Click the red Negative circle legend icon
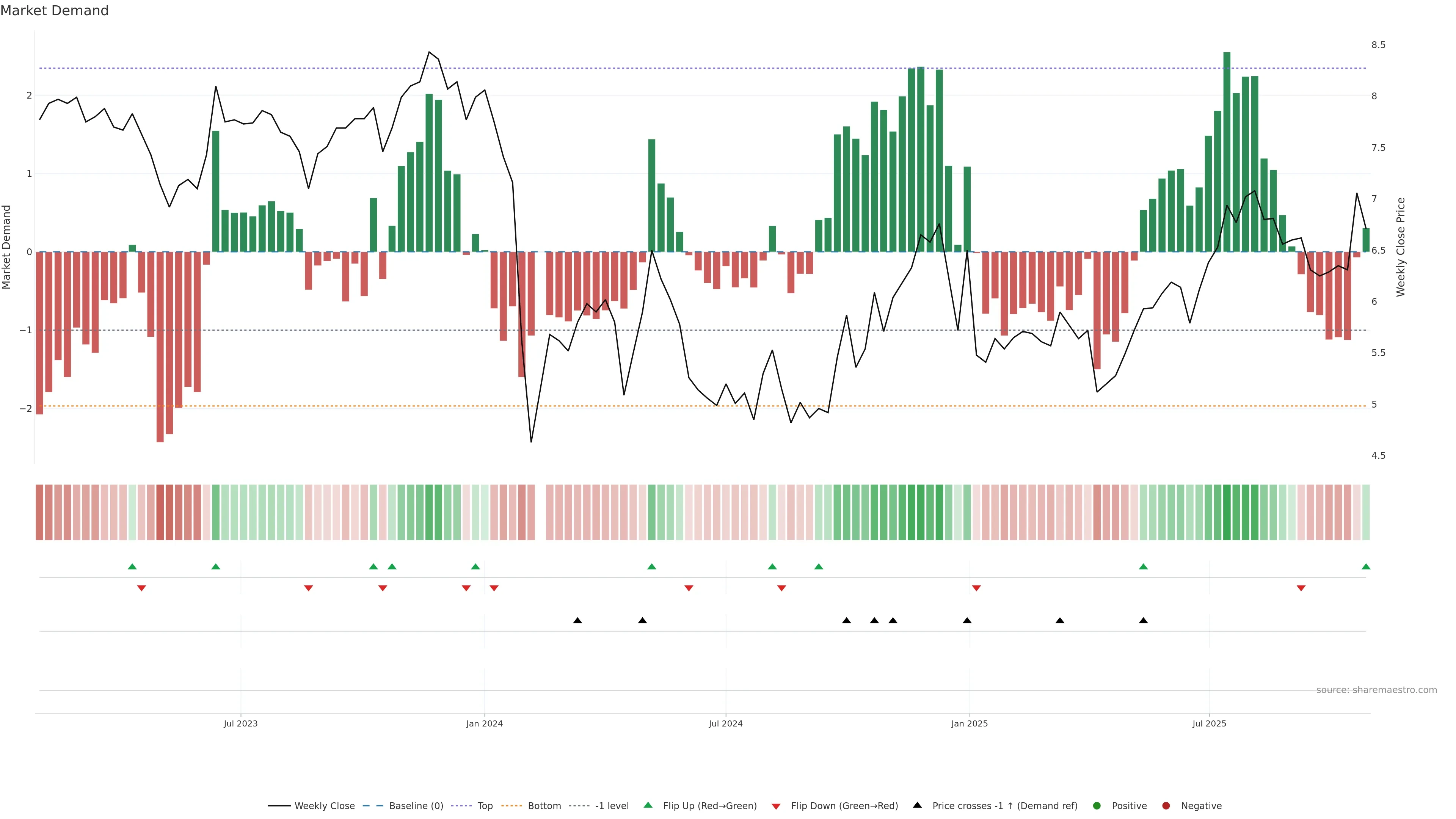 pyautogui.click(x=1166, y=805)
